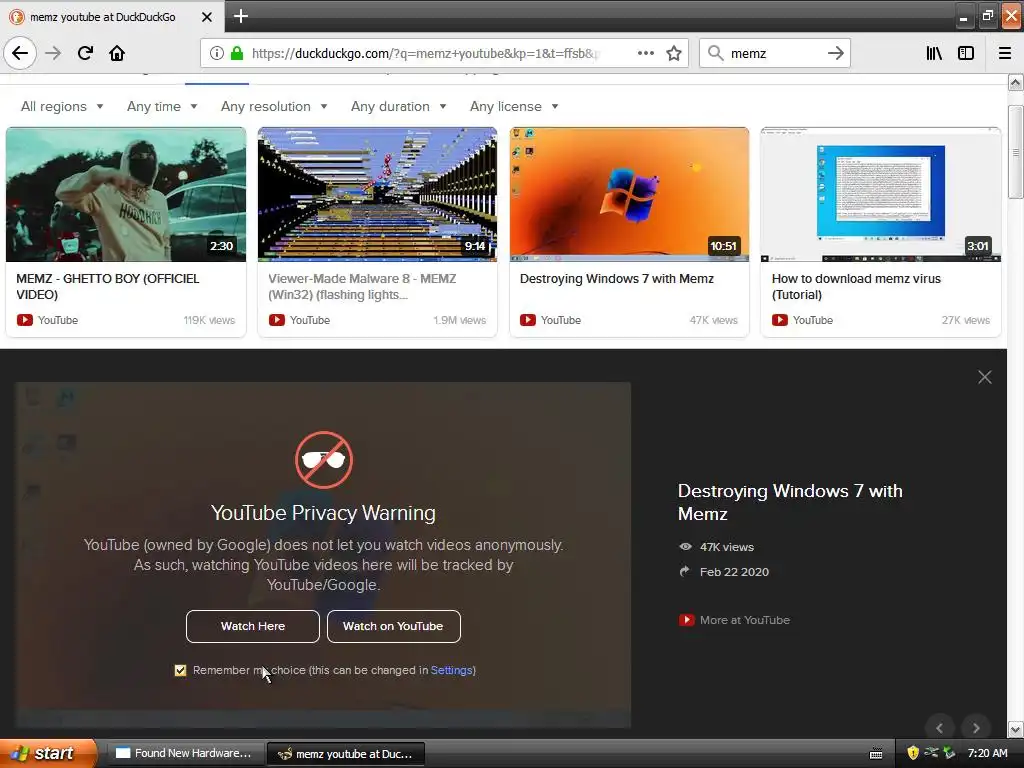Expand the All regions filter
The height and width of the screenshot is (768, 1024).
(62, 106)
